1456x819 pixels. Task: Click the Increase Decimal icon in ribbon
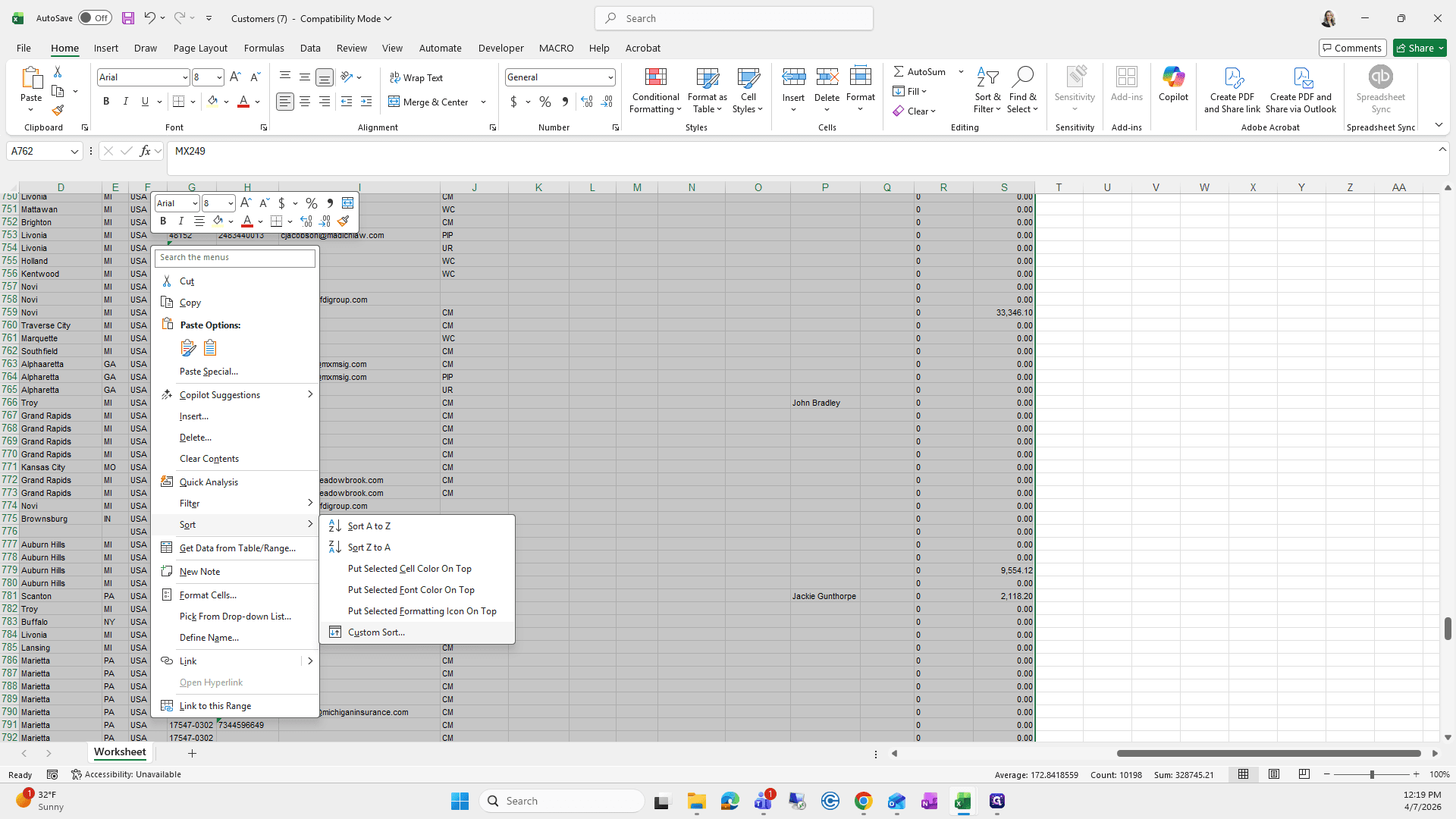[x=586, y=102]
